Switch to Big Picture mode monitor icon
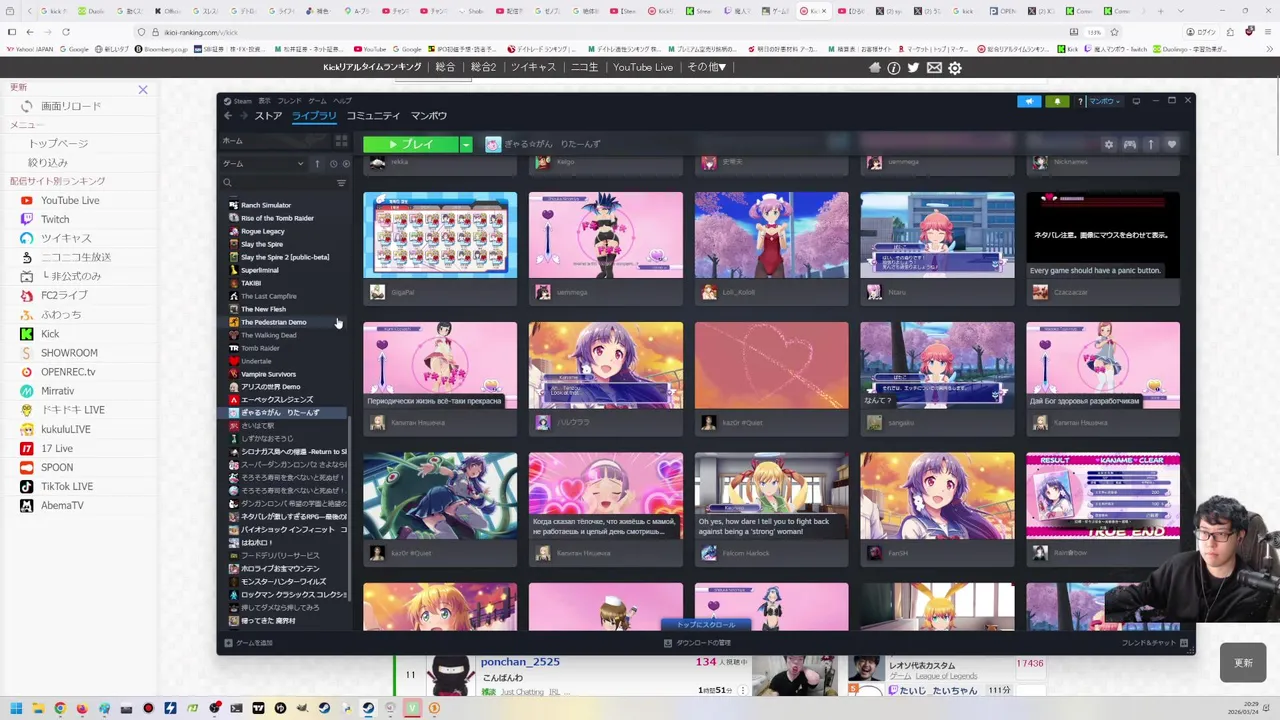The width and height of the screenshot is (1280, 720). [x=1136, y=101]
